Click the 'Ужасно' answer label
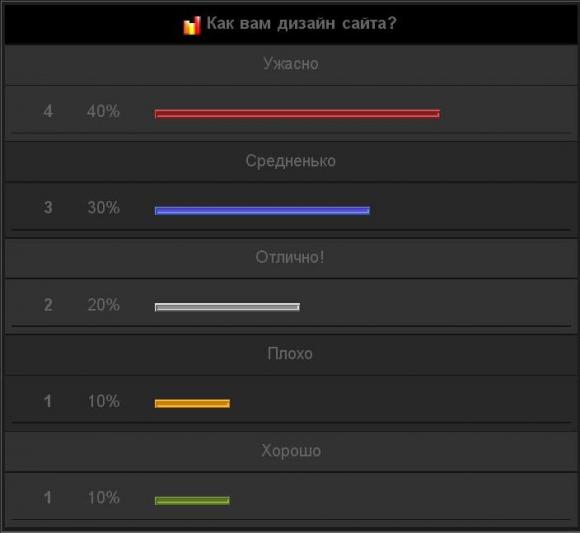Image resolution: width=580 pixels, height=533 pixels. coord(291,64)
